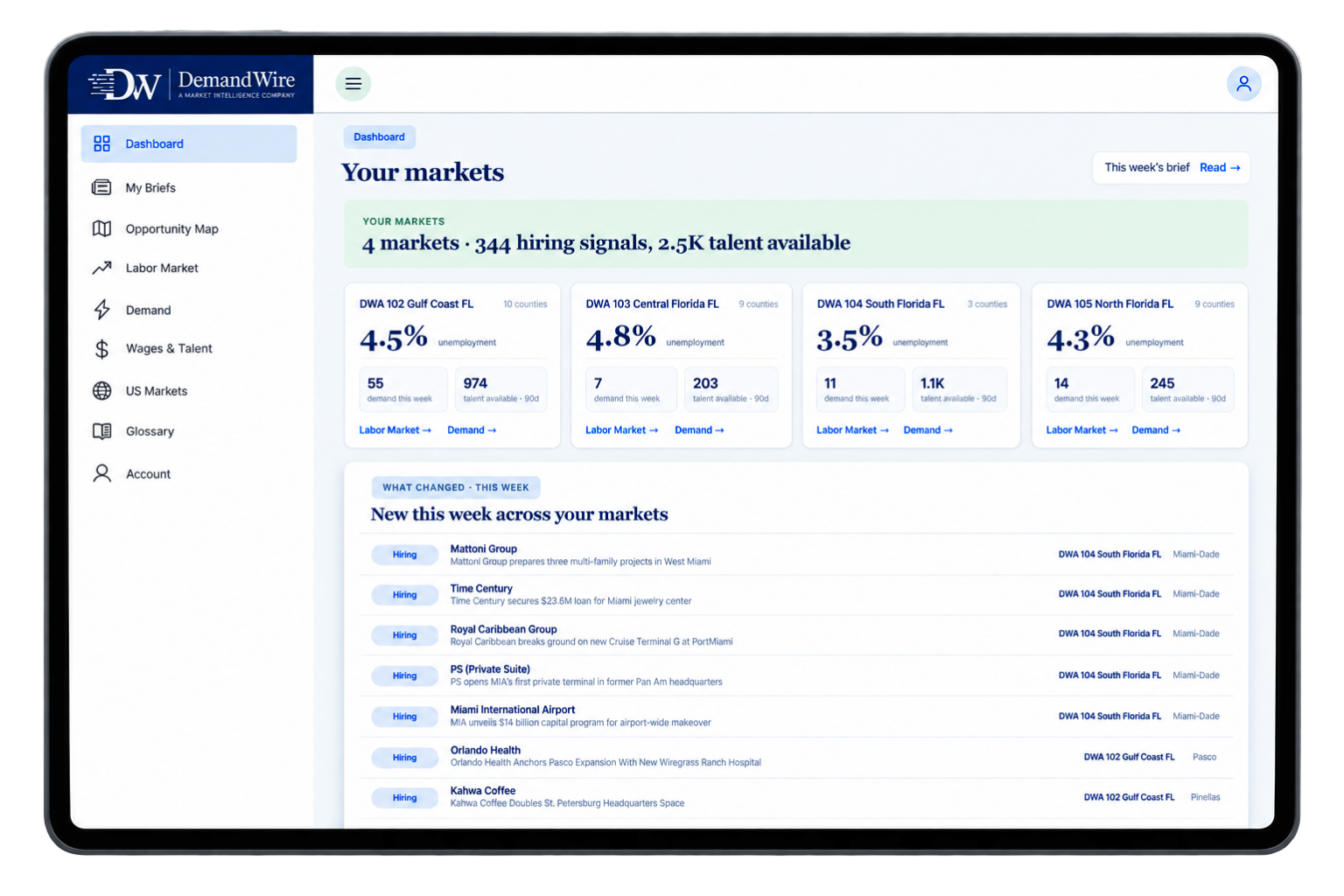The image size is (1344, 896).
Task: Open the Mattoni Group news item
Action: pos(796,555)
